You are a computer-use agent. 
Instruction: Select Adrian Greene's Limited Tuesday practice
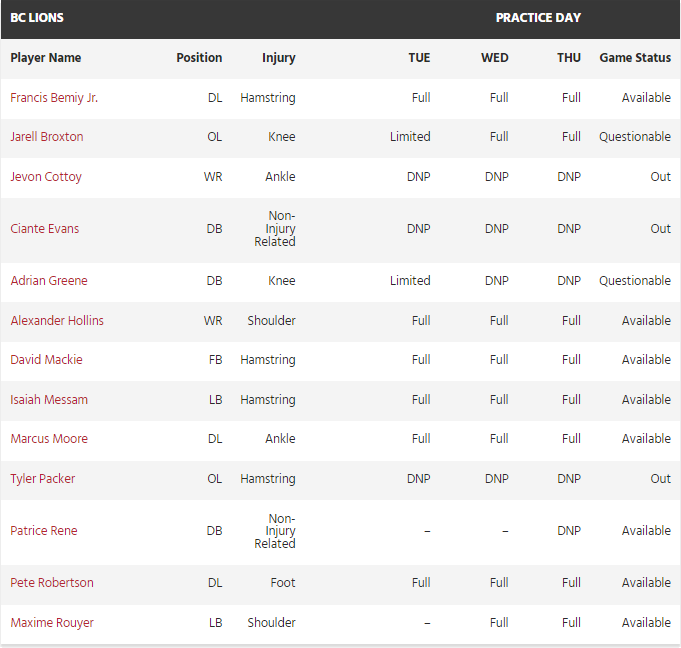pos(410,281)
